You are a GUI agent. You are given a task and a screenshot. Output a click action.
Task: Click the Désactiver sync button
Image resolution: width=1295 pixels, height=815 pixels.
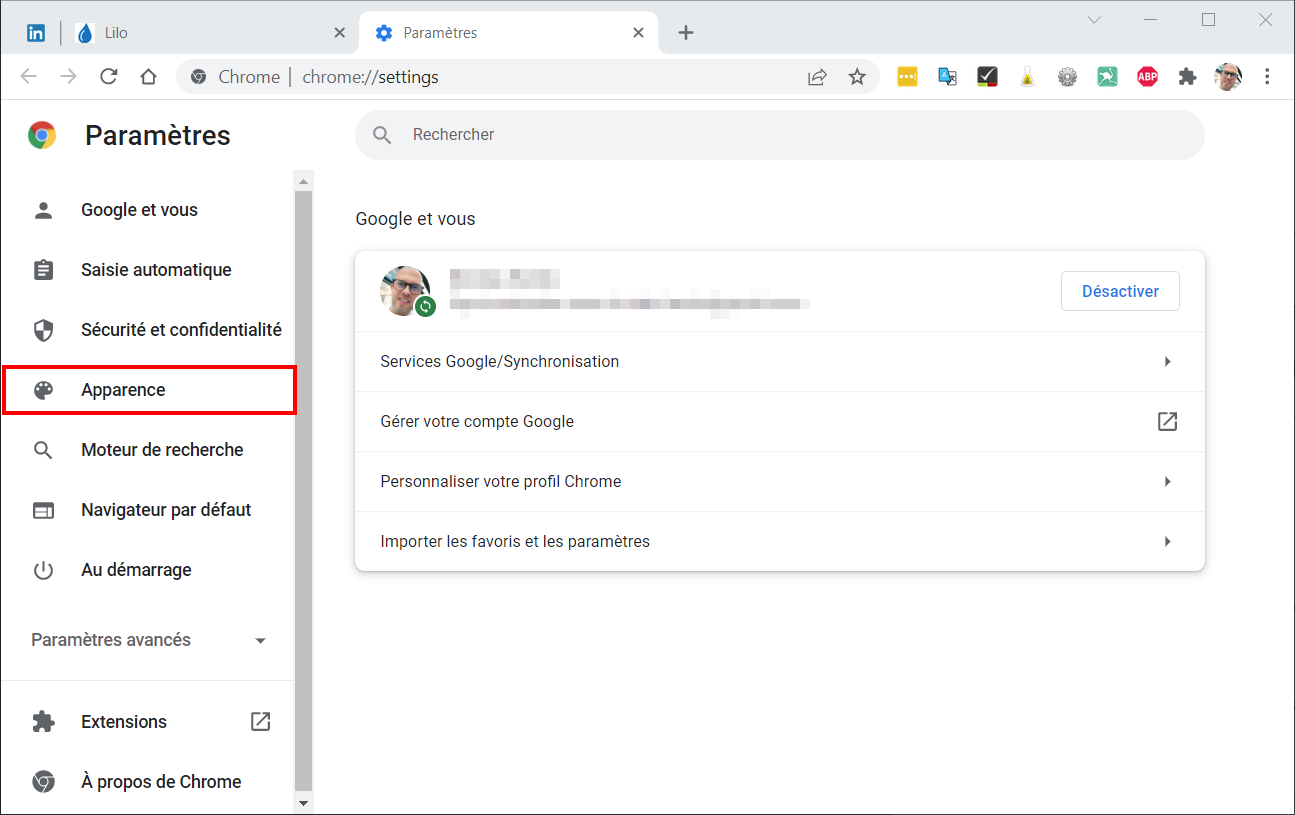click(1120, 291)
